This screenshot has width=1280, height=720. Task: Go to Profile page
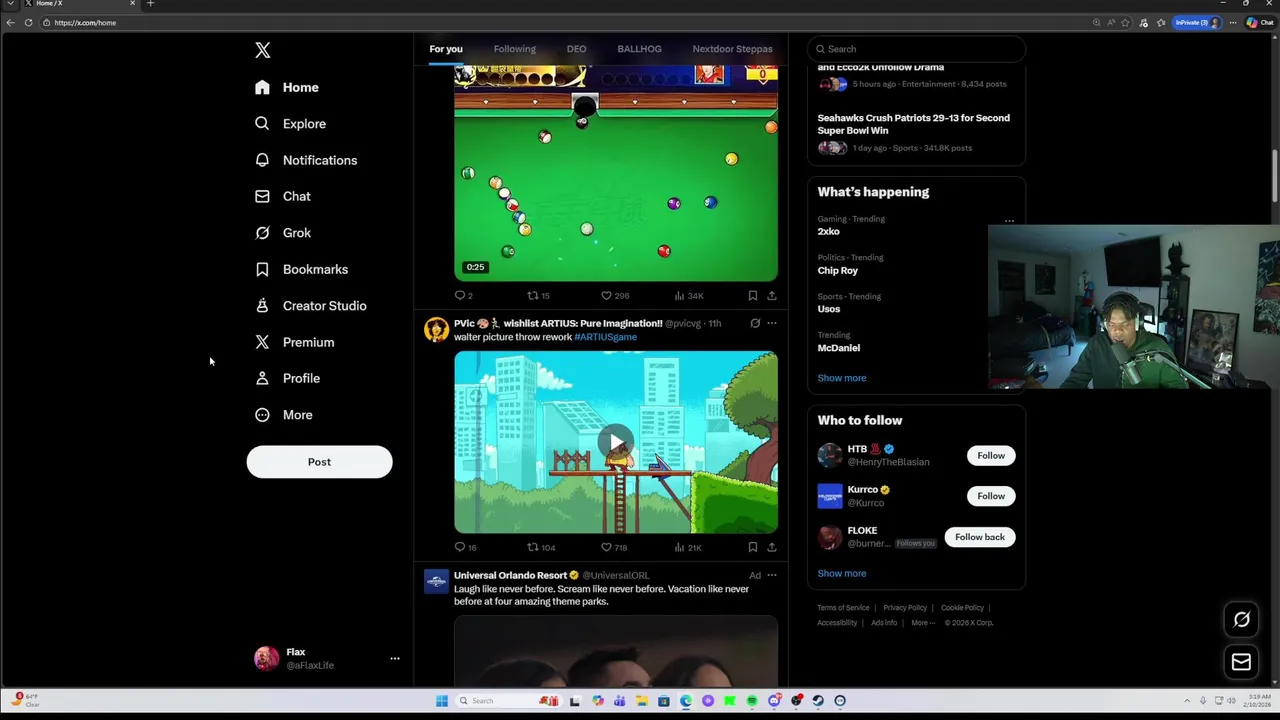[287, 378]
